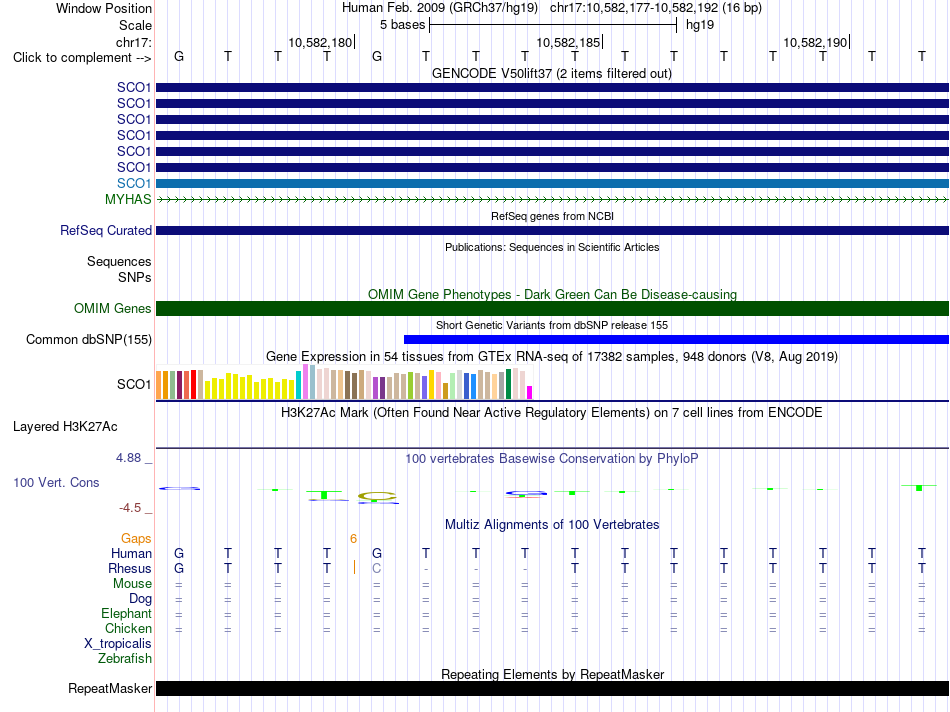Screen dimensions: 950x712
Task: Open the GENCODE V50lift37 track title
Action: click(x=551, y=73)
